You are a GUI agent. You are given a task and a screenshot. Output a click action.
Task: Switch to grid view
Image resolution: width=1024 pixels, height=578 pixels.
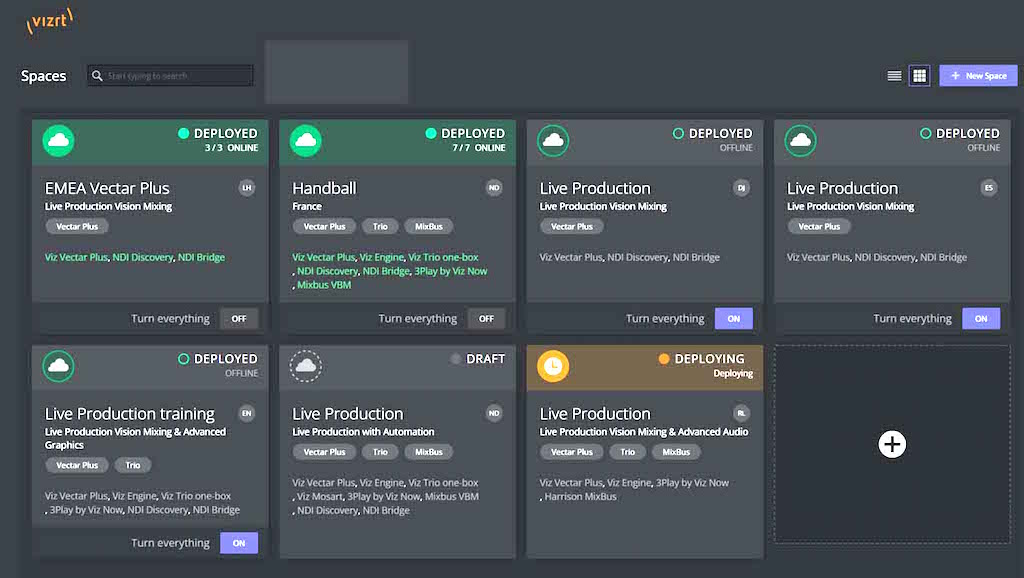point(920,76)
